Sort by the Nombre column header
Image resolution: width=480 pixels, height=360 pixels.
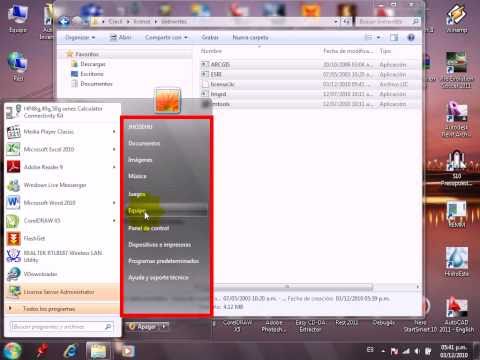point(211,51)
